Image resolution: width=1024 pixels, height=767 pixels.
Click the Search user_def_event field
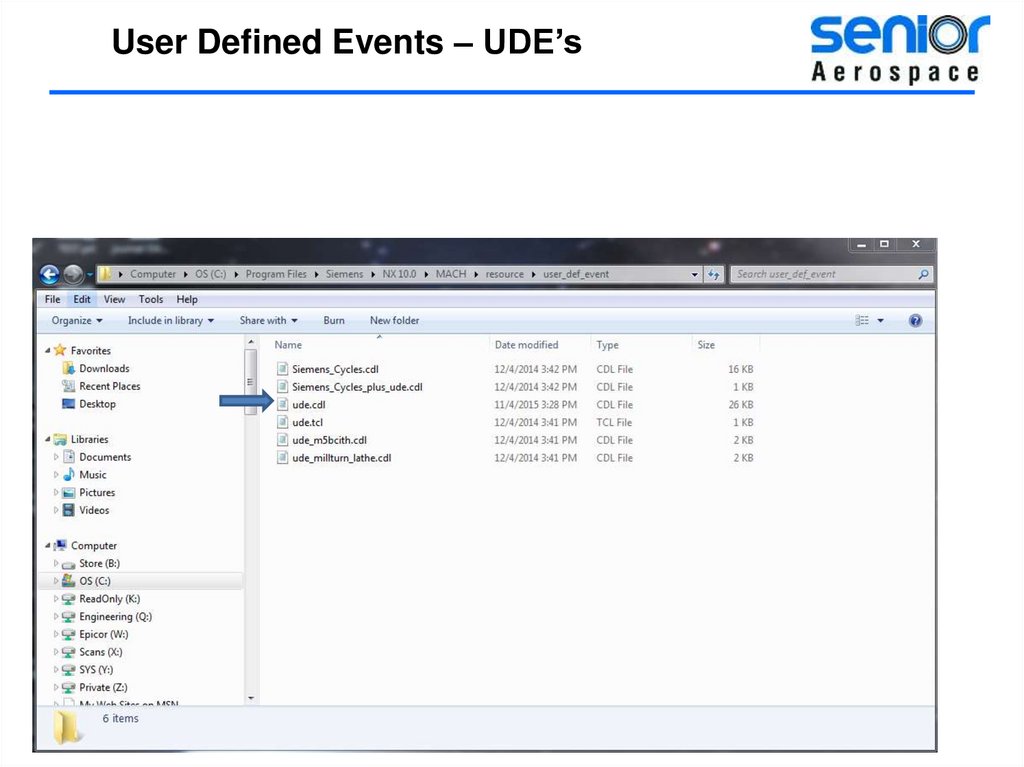click(825, 274)
